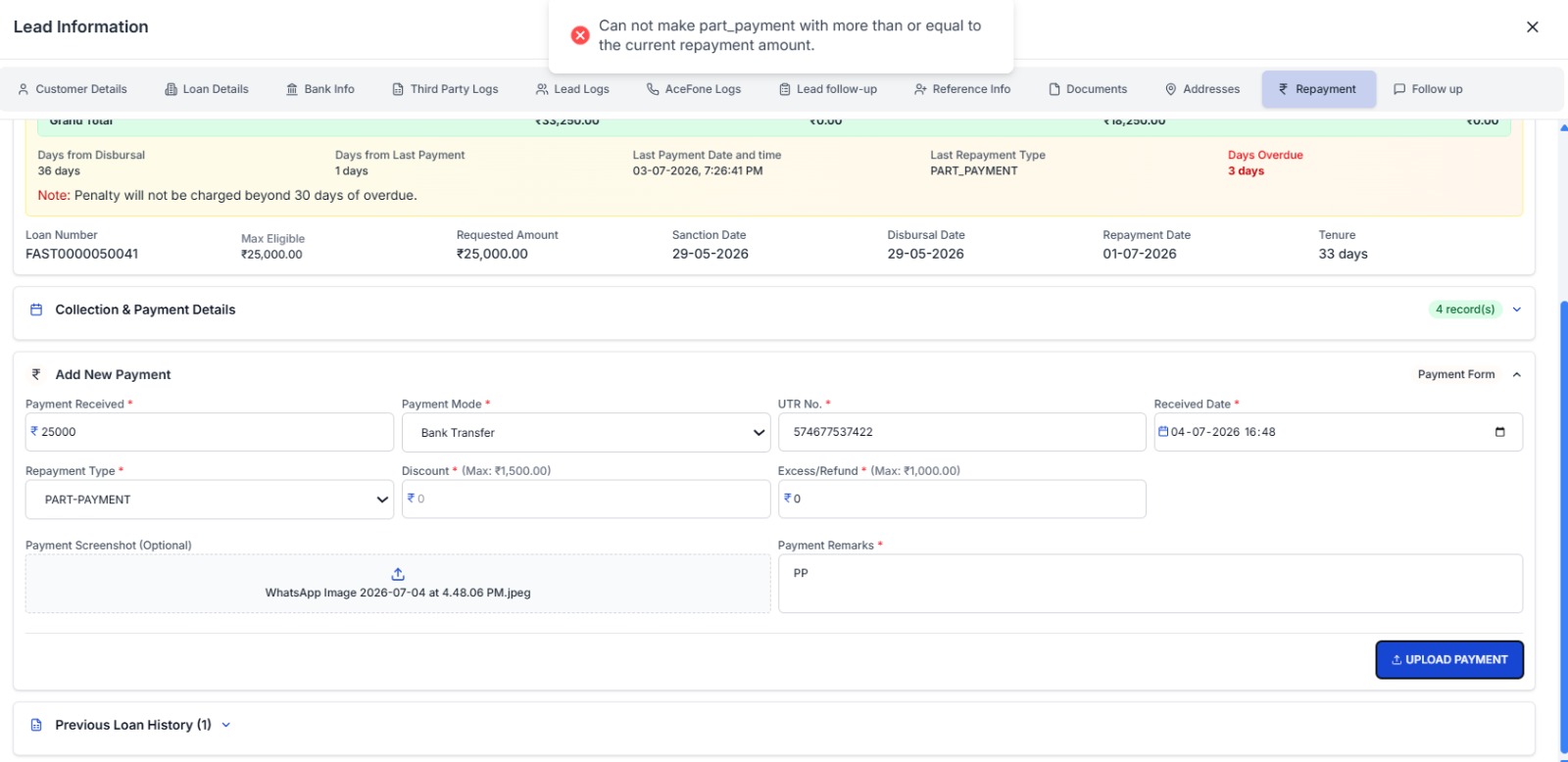
Task: Click the 4 record(s) badge
Action: pyautogui.click(x=1465, y=310)
